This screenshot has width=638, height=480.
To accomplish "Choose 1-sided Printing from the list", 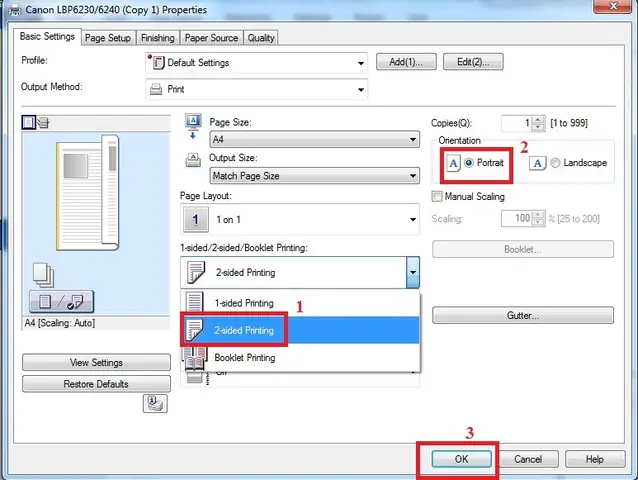I will point(300,303).
